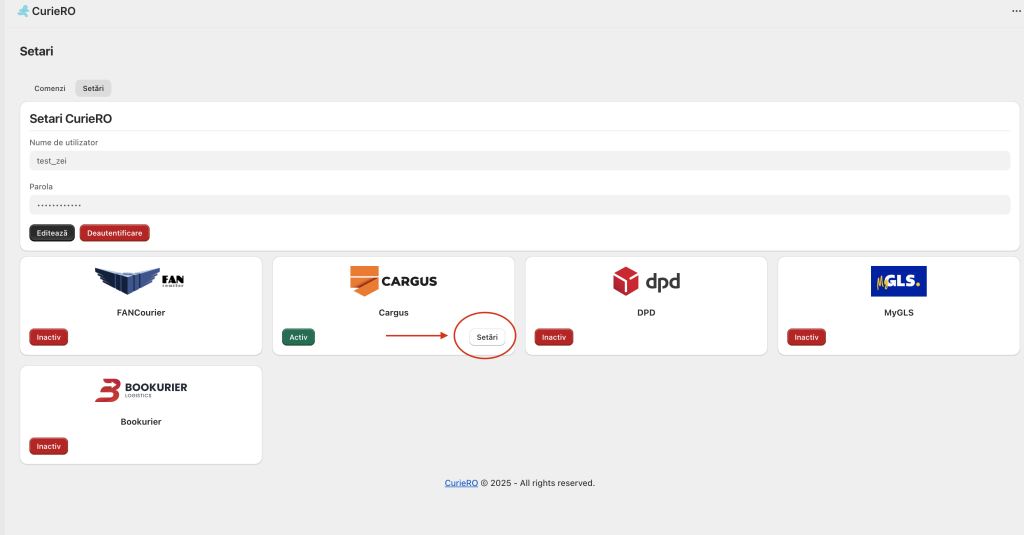Click the Setari page title

coord(37,51)
